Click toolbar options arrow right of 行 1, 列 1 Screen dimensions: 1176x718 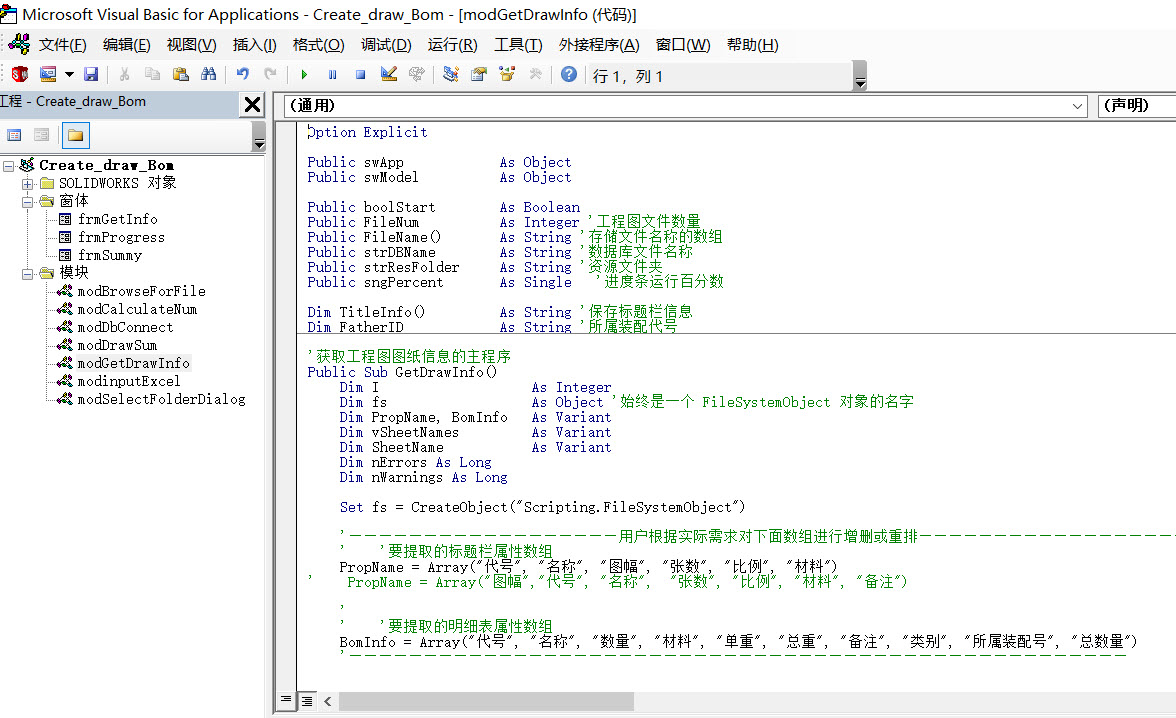coord(860,76)
